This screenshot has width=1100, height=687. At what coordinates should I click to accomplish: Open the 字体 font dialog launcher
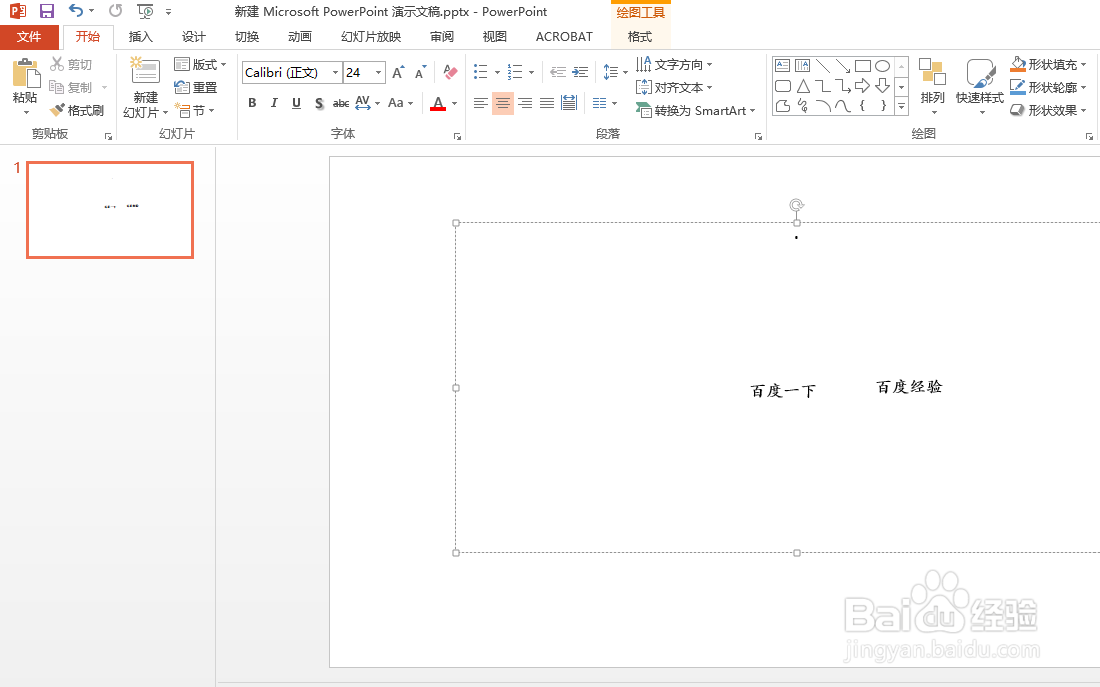(457, 136)
